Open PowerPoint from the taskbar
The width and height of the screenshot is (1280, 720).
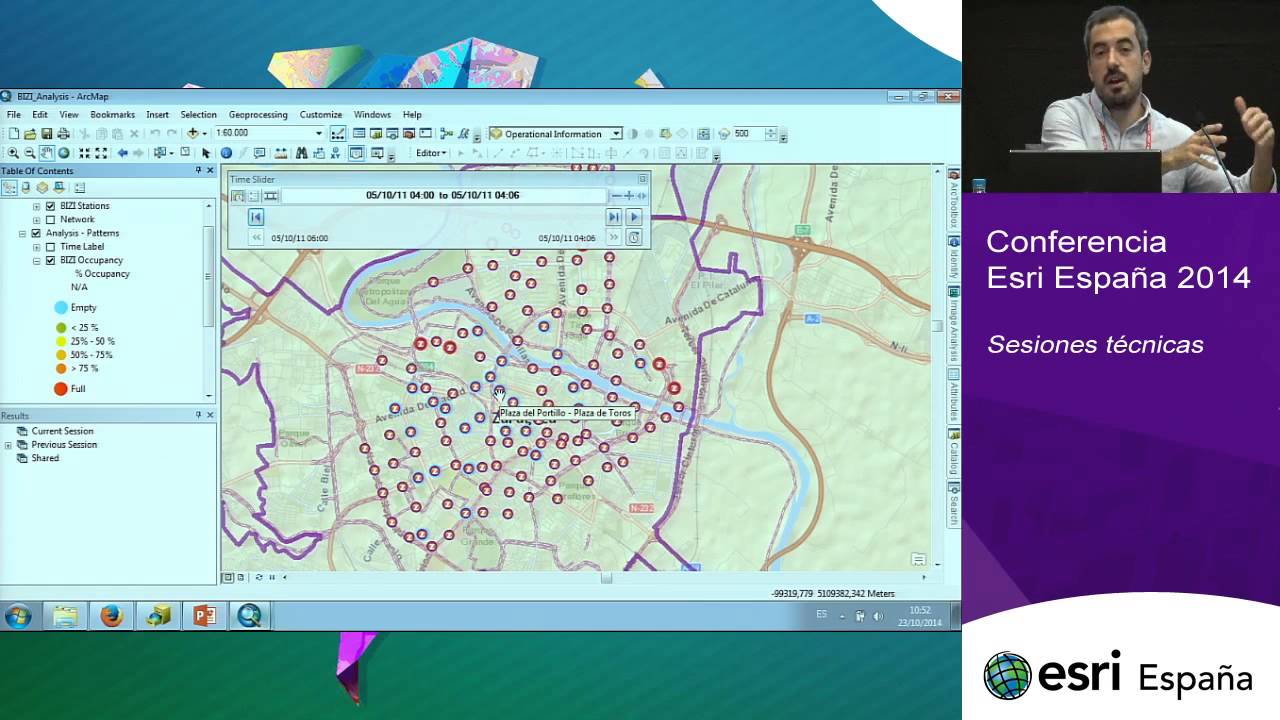click(x=204, y=616)
